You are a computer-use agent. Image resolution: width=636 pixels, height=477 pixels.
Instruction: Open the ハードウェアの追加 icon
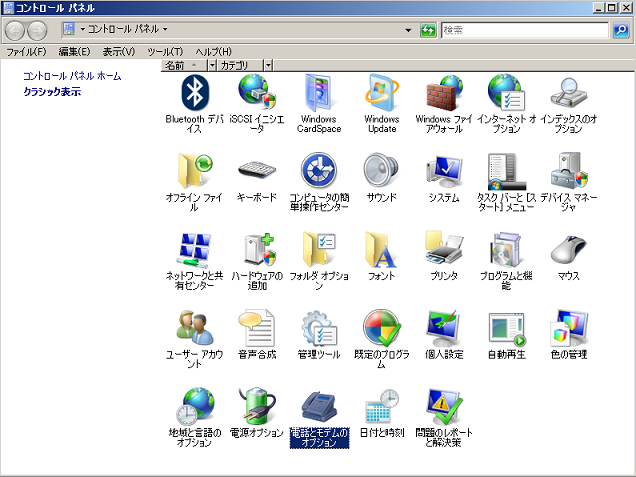click(x=260, y=249)
